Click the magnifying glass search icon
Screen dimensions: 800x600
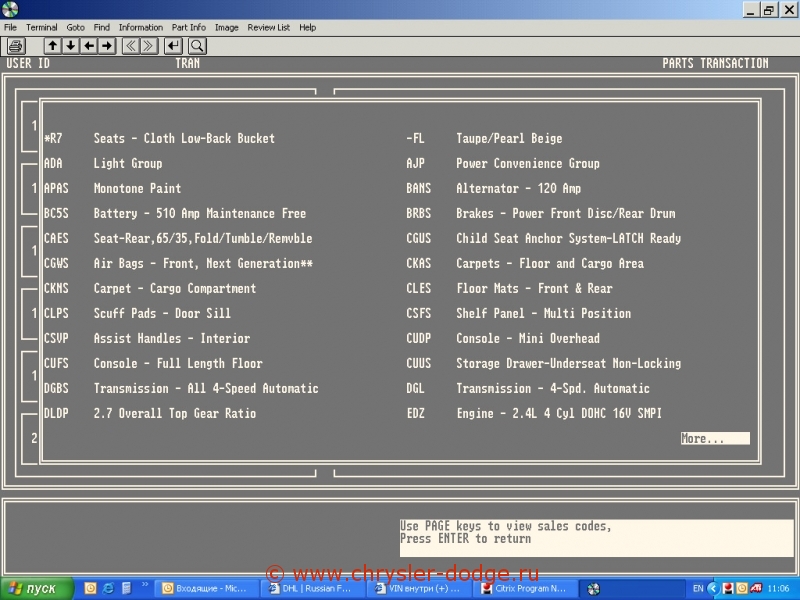coord(197,46)
